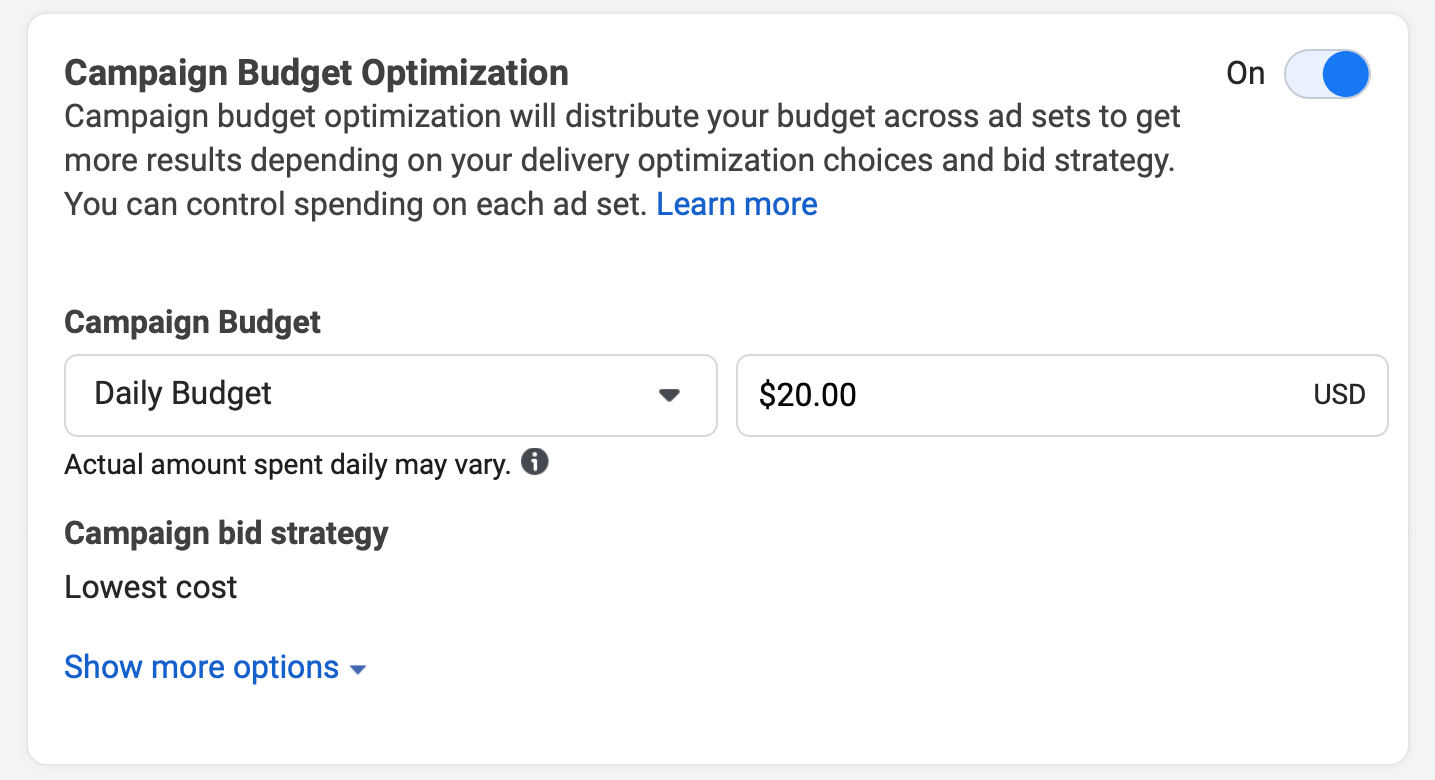
Task: Click the Campaign bid strategy label
Action: 226,533
